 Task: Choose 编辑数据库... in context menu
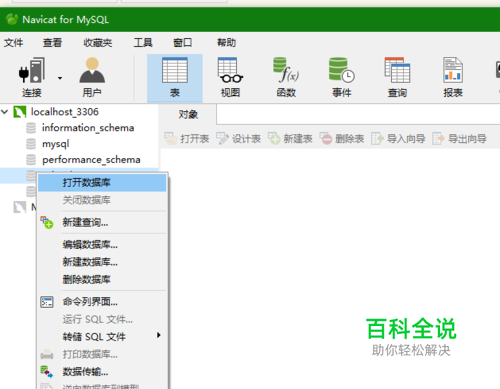(102, 245)
